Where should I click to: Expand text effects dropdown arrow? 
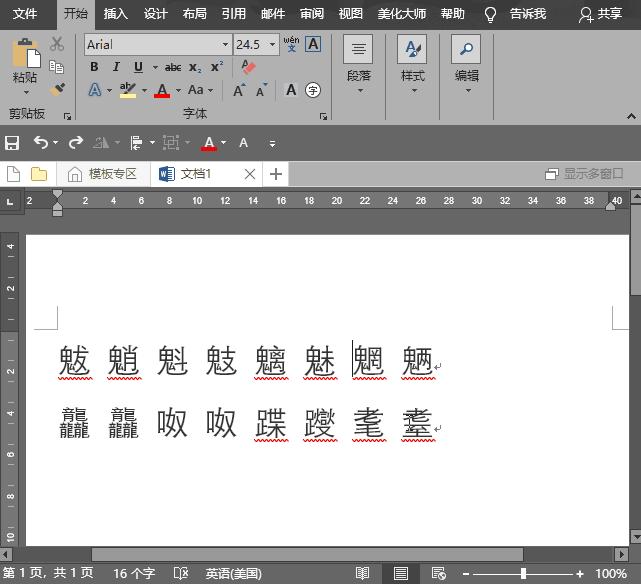[109, 90]
